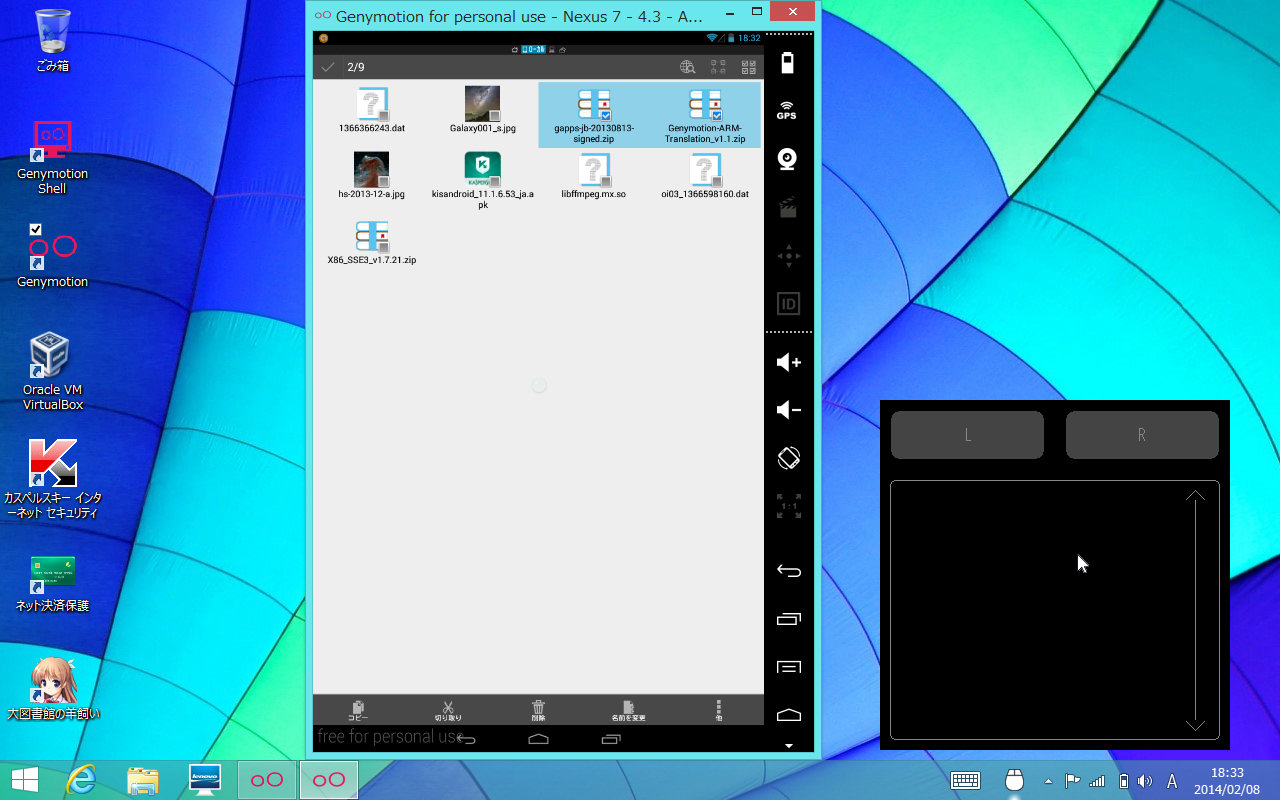Screen dimensions: 1280x800
Task: Click the Genymotion volume down button
Action: [788, 410]
